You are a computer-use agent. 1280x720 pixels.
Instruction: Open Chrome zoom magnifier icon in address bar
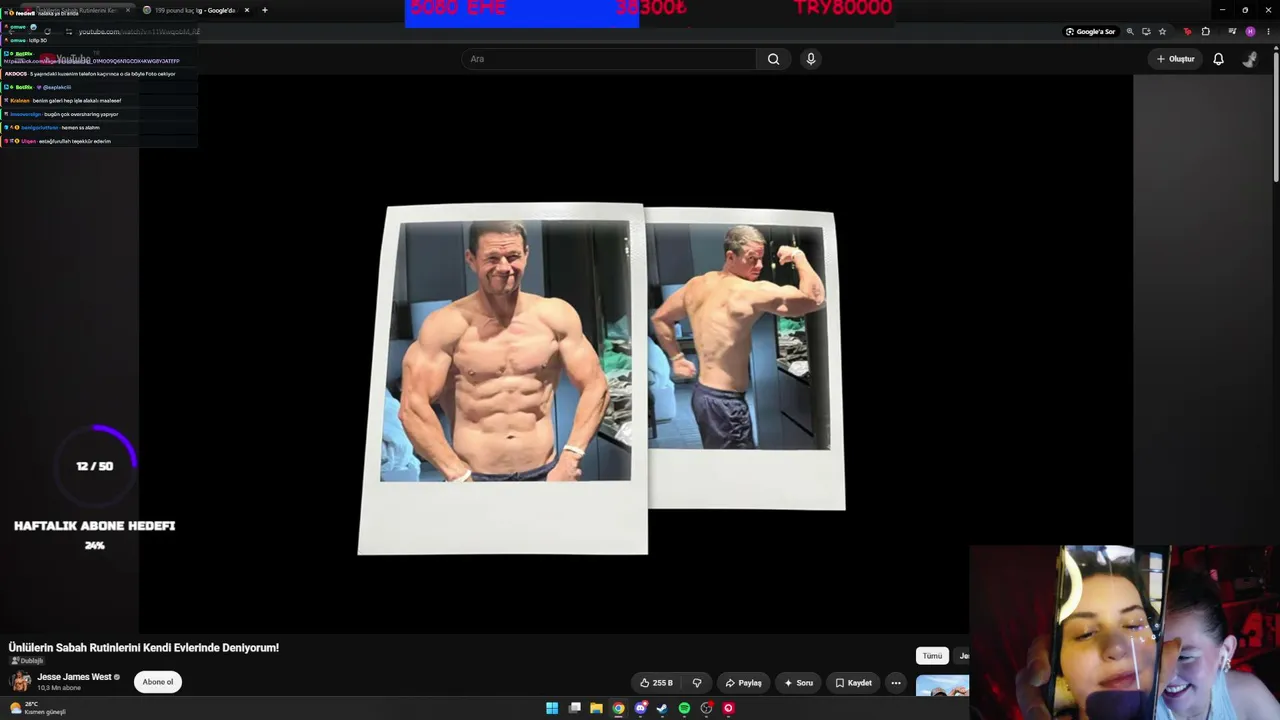[1130, 32]
